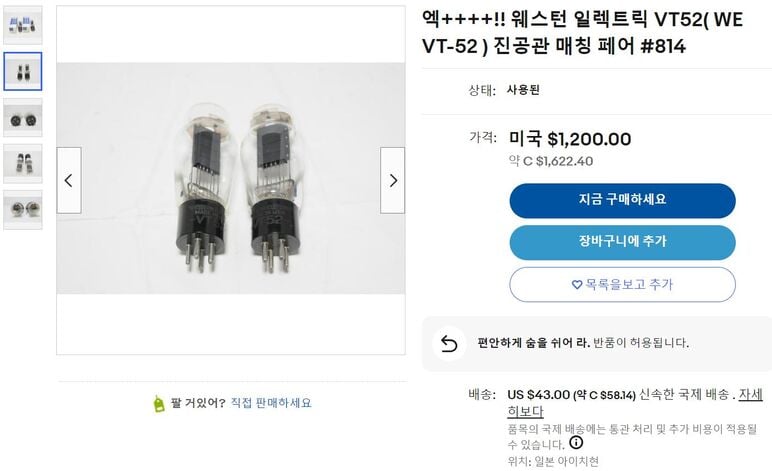
Task: Open the shipping info circle icon
Action: (x=576, y=442)
